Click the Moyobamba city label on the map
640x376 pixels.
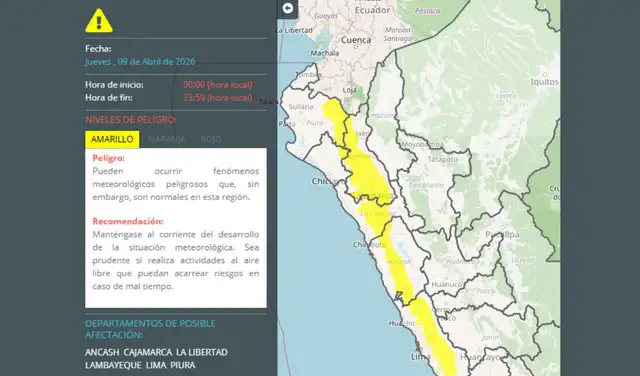click(x=422, y=145)
